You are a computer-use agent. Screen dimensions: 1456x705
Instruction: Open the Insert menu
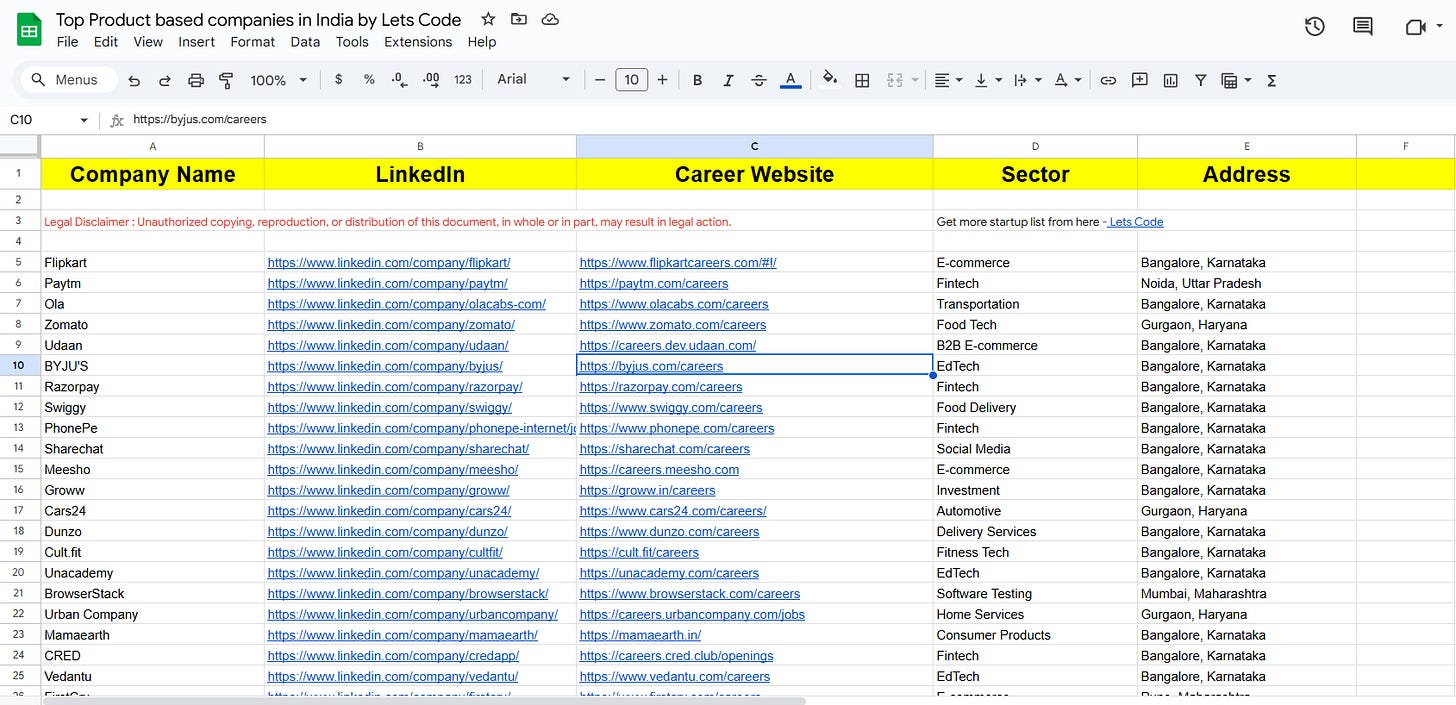197,42
